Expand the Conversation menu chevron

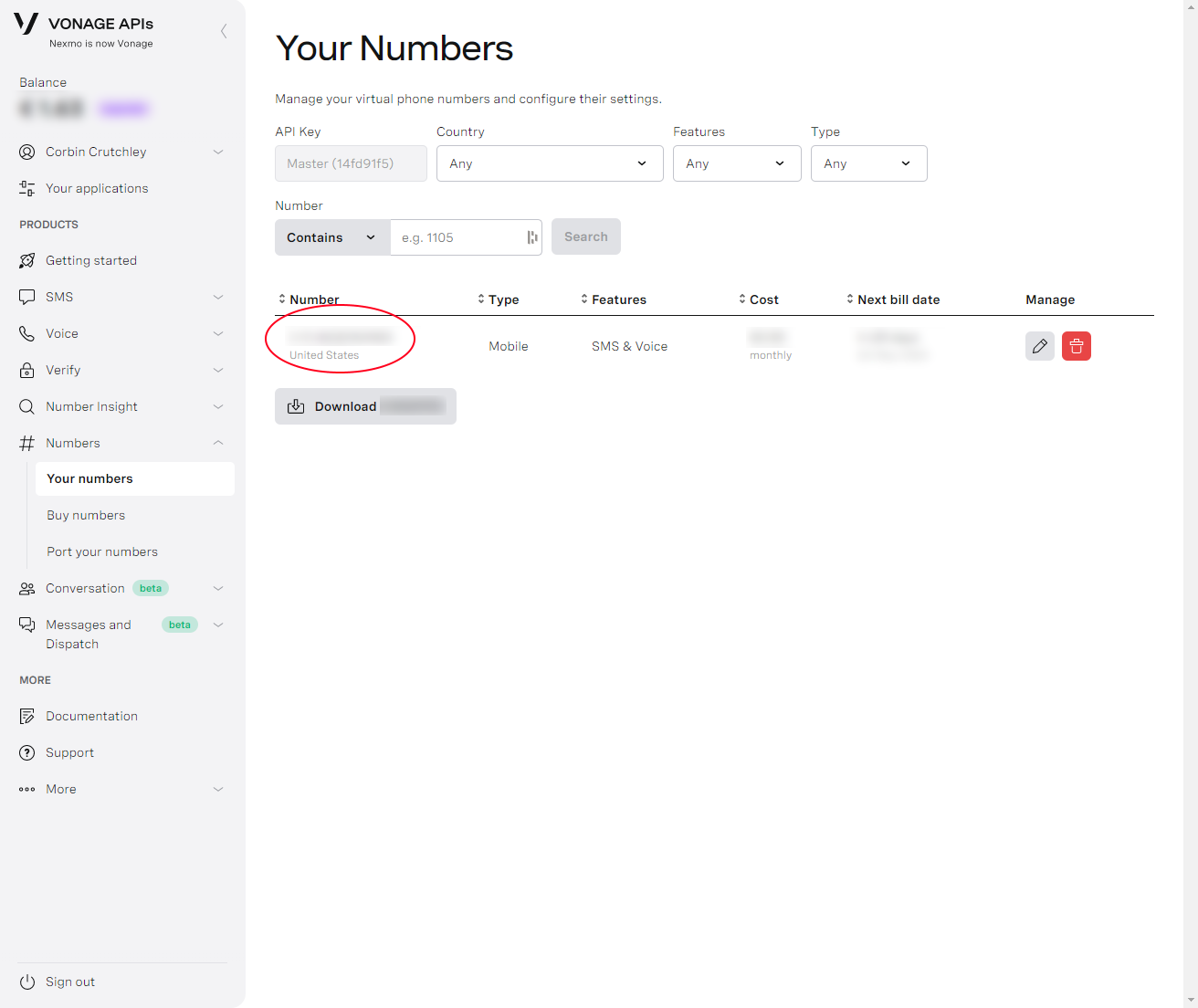pos(218,589)
